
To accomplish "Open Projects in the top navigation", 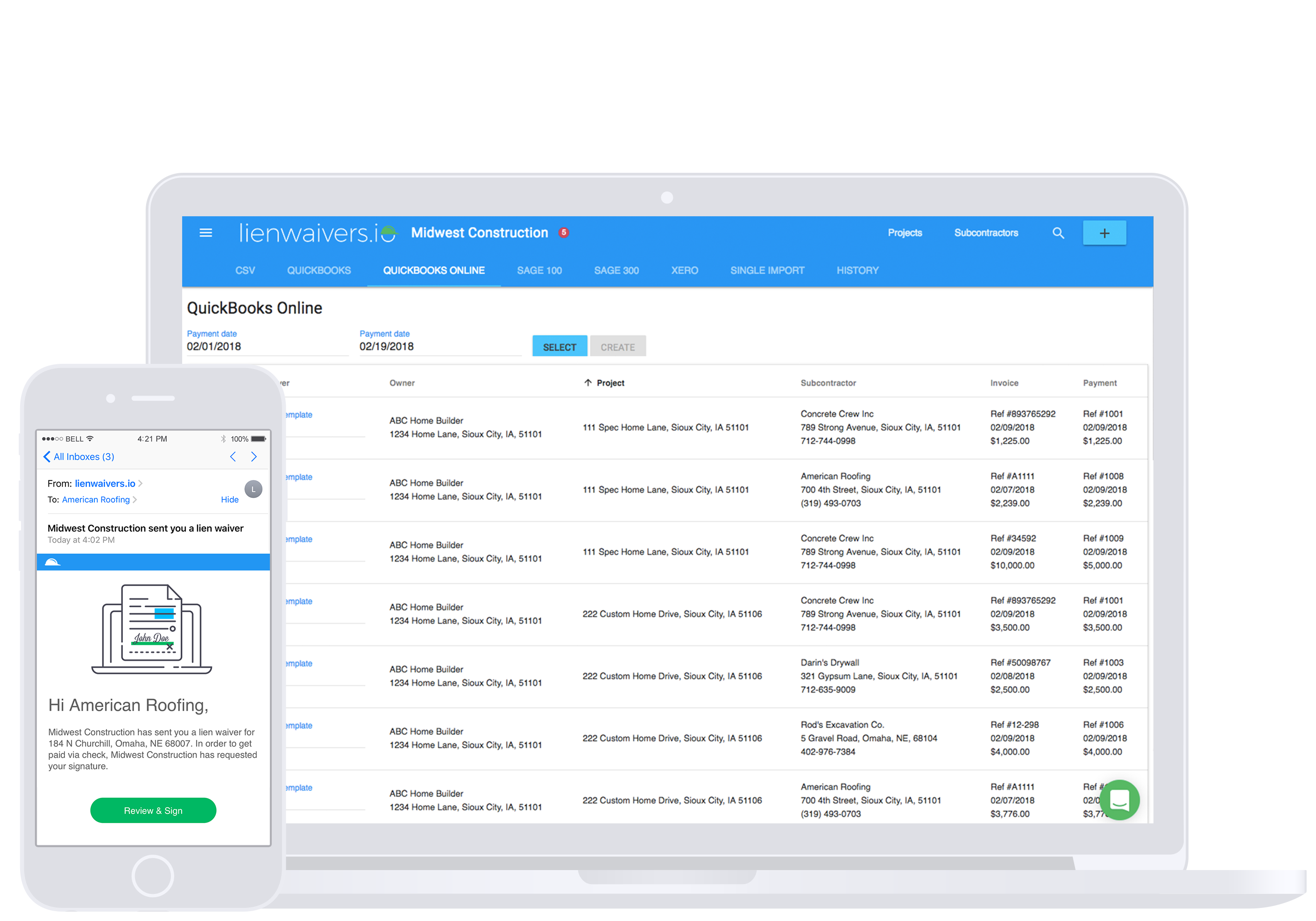I will 905,233.
